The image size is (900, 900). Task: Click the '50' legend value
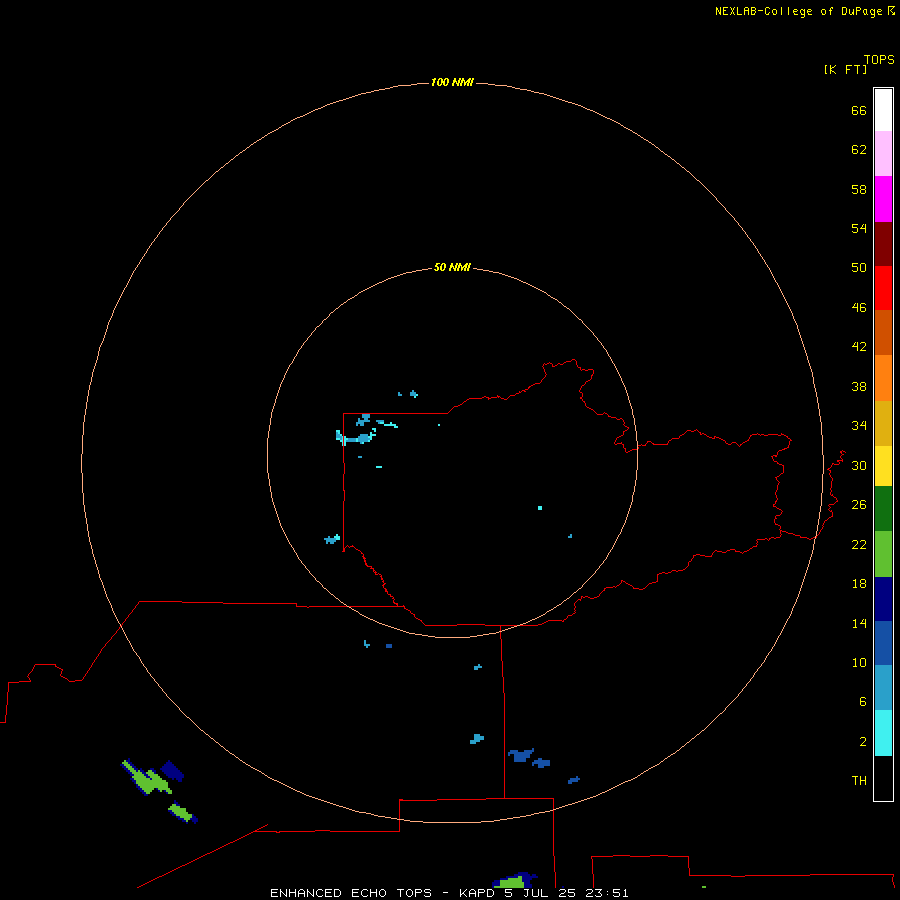pyautogui.click(x=859, y=268)
